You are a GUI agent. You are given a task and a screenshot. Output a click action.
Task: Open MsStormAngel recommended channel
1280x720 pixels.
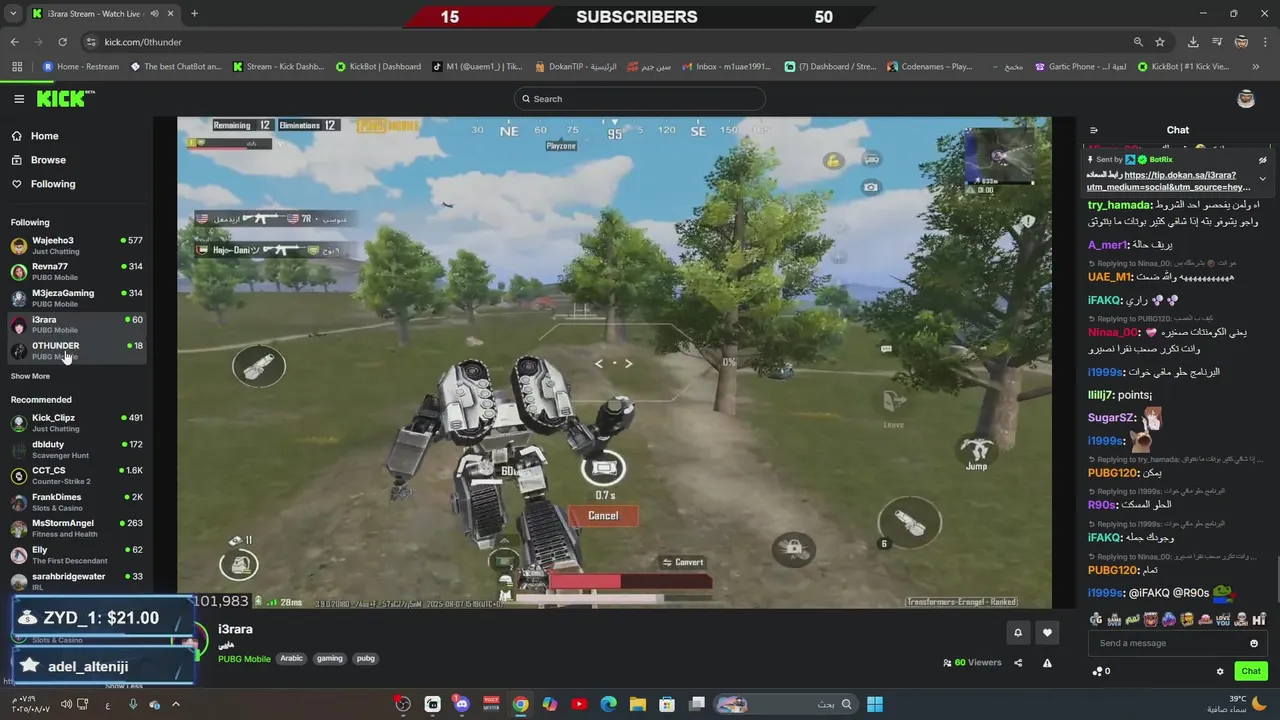tap(76, 528)
